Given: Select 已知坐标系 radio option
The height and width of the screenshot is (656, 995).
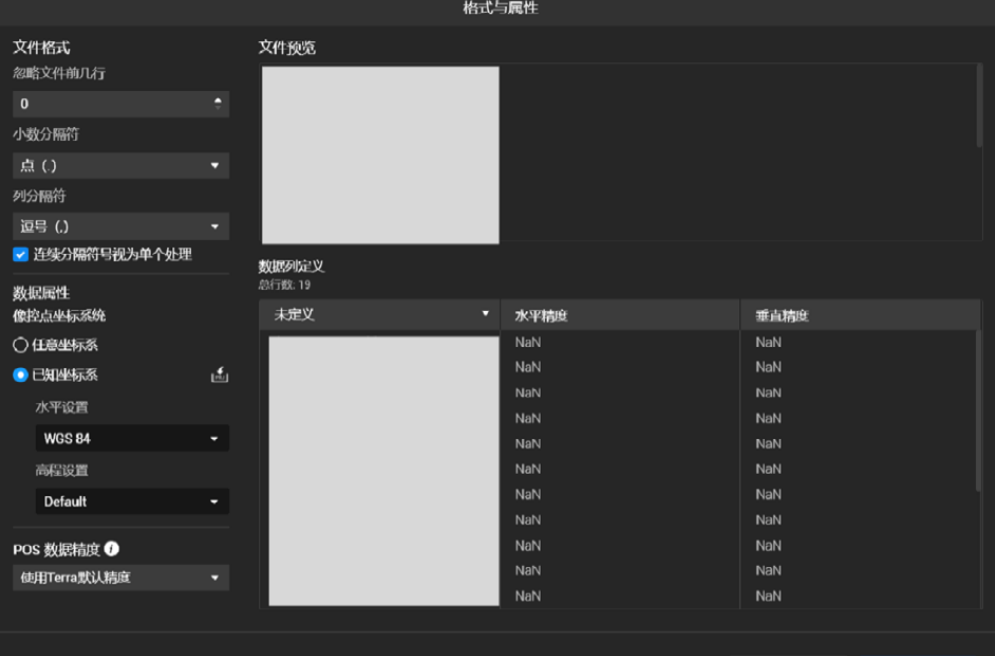Looking at the screenshot, I should coord(20,375).
